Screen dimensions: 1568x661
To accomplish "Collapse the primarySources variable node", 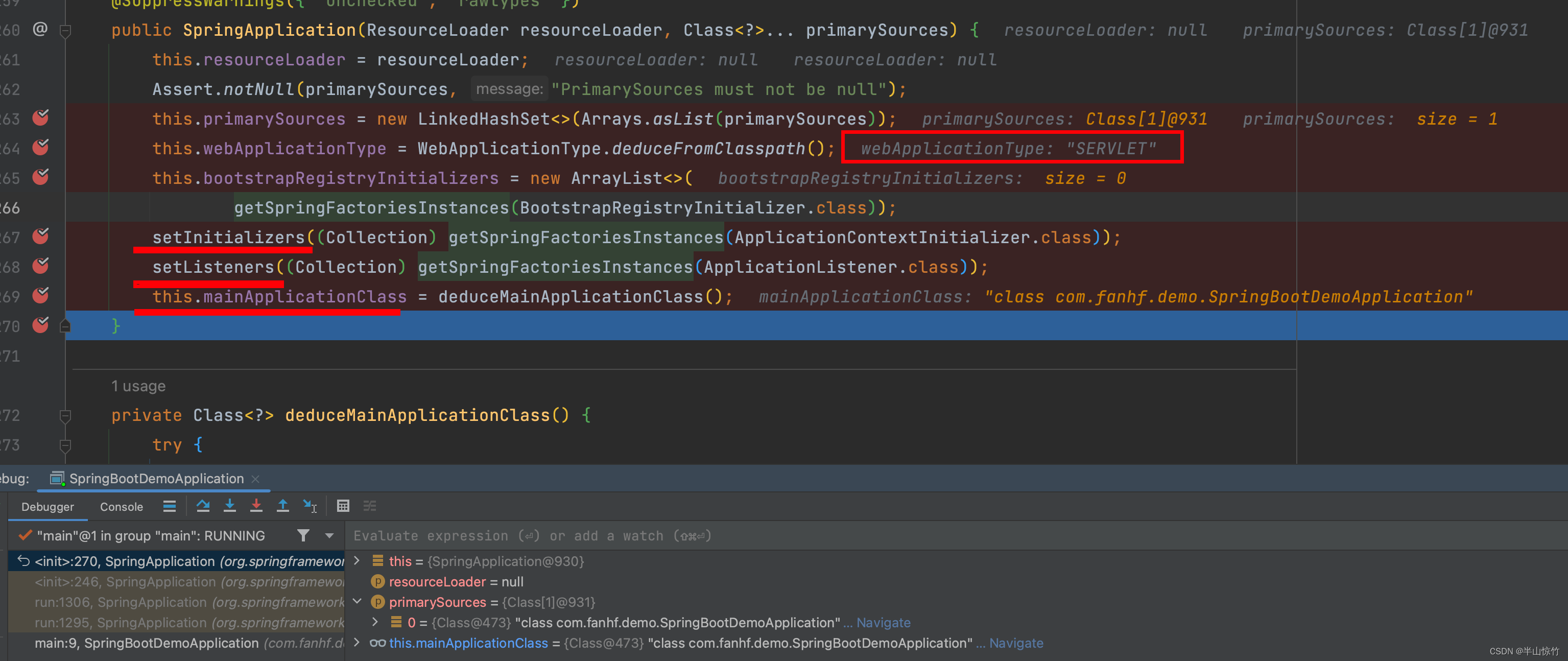I will (358, 602).
